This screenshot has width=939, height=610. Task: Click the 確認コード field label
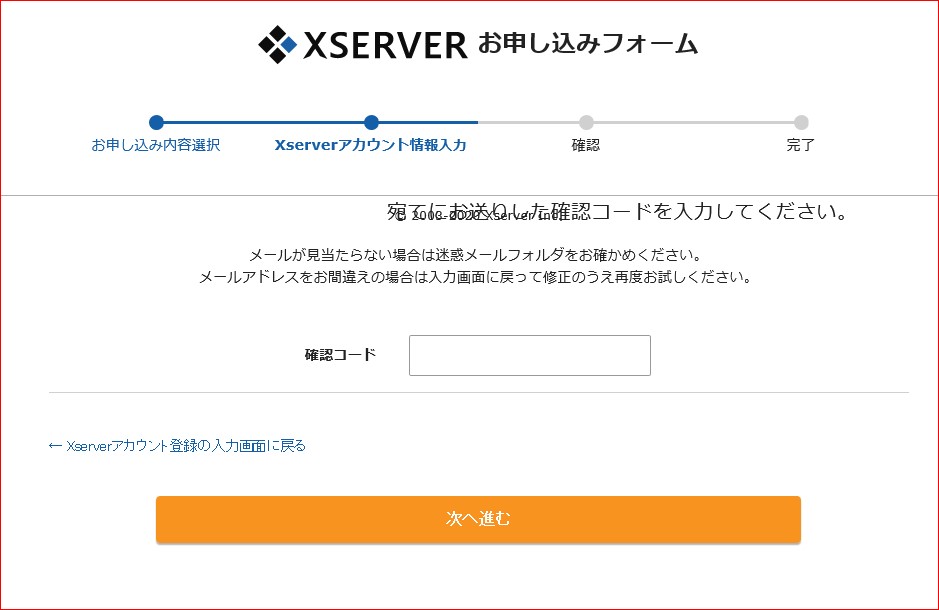pyautogui.click(x=340, y=355)
